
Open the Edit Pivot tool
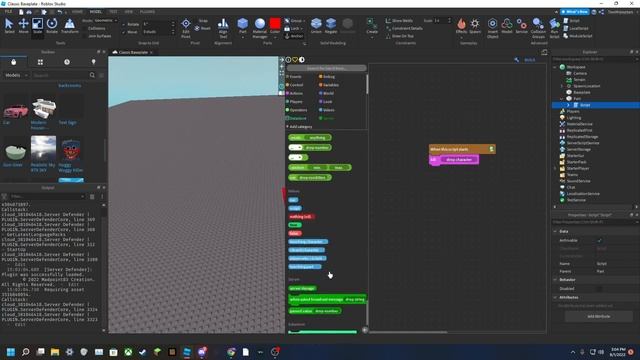click(186, 28)
